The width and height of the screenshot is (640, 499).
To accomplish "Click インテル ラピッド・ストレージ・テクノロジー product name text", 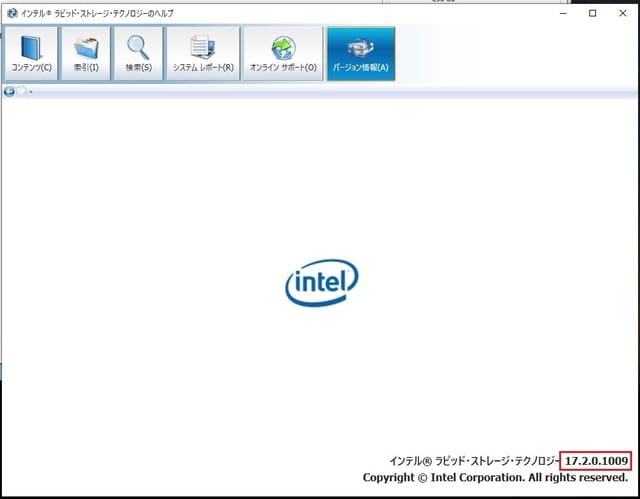I will tap(475, 461).
